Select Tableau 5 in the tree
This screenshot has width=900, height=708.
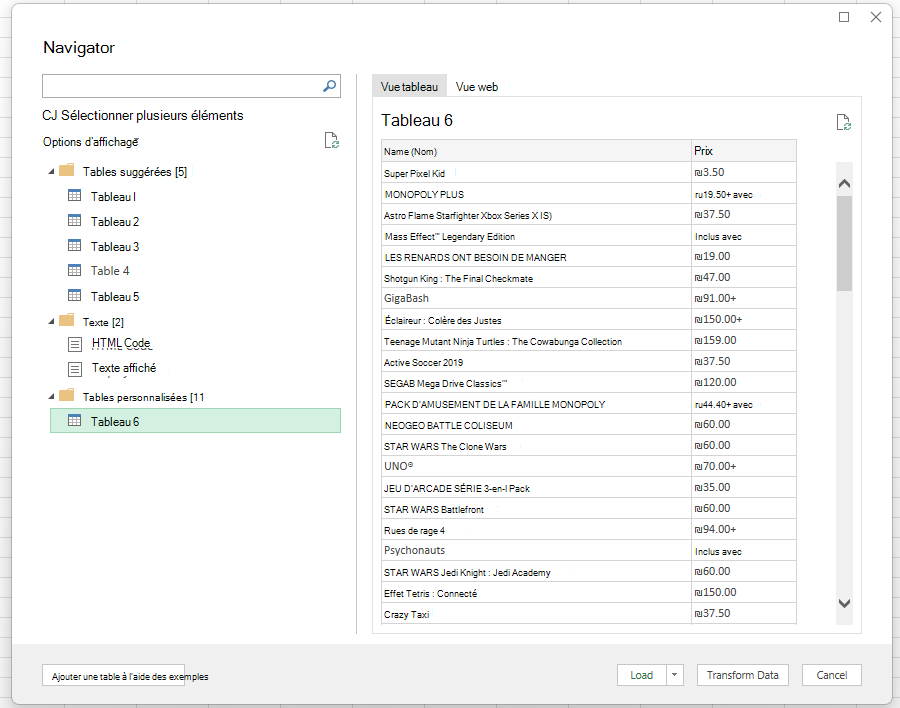coord(115,297)
